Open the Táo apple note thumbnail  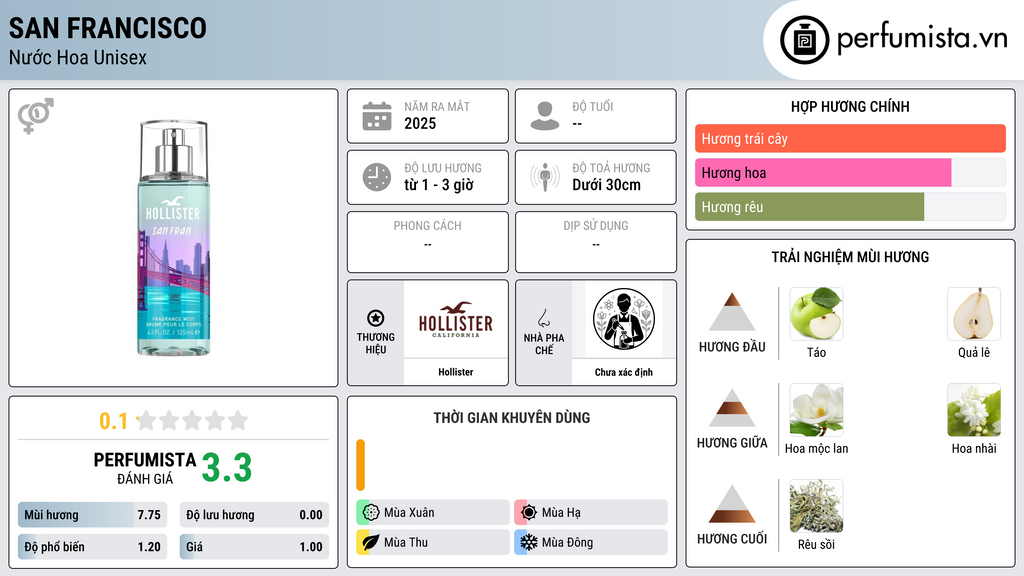(x=816, y=313)
